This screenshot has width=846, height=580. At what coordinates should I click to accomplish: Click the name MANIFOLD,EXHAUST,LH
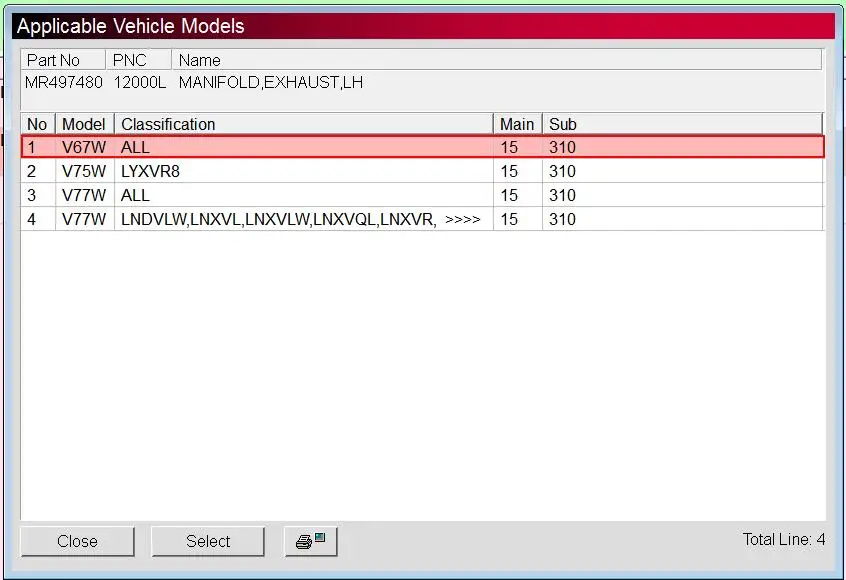click(271, 83)
